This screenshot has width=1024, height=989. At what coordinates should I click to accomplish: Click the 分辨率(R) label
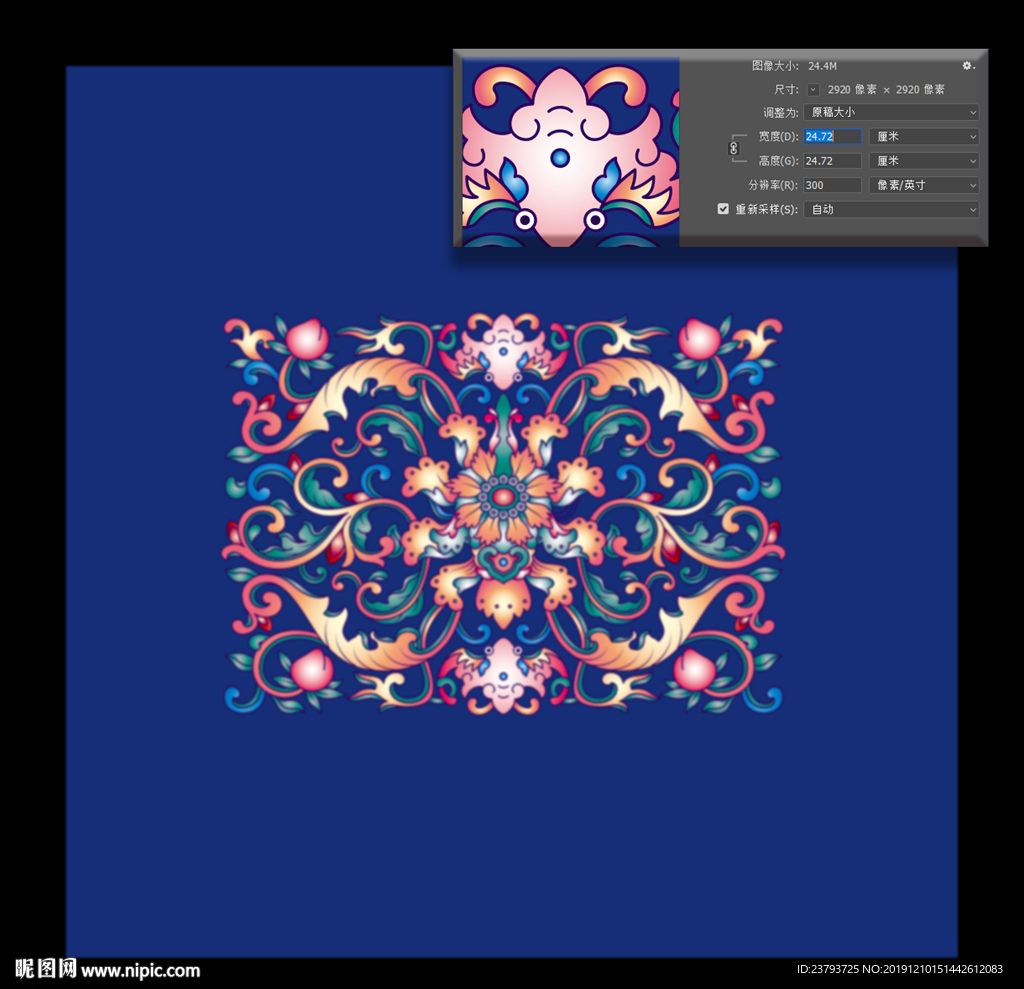[773, 185]
